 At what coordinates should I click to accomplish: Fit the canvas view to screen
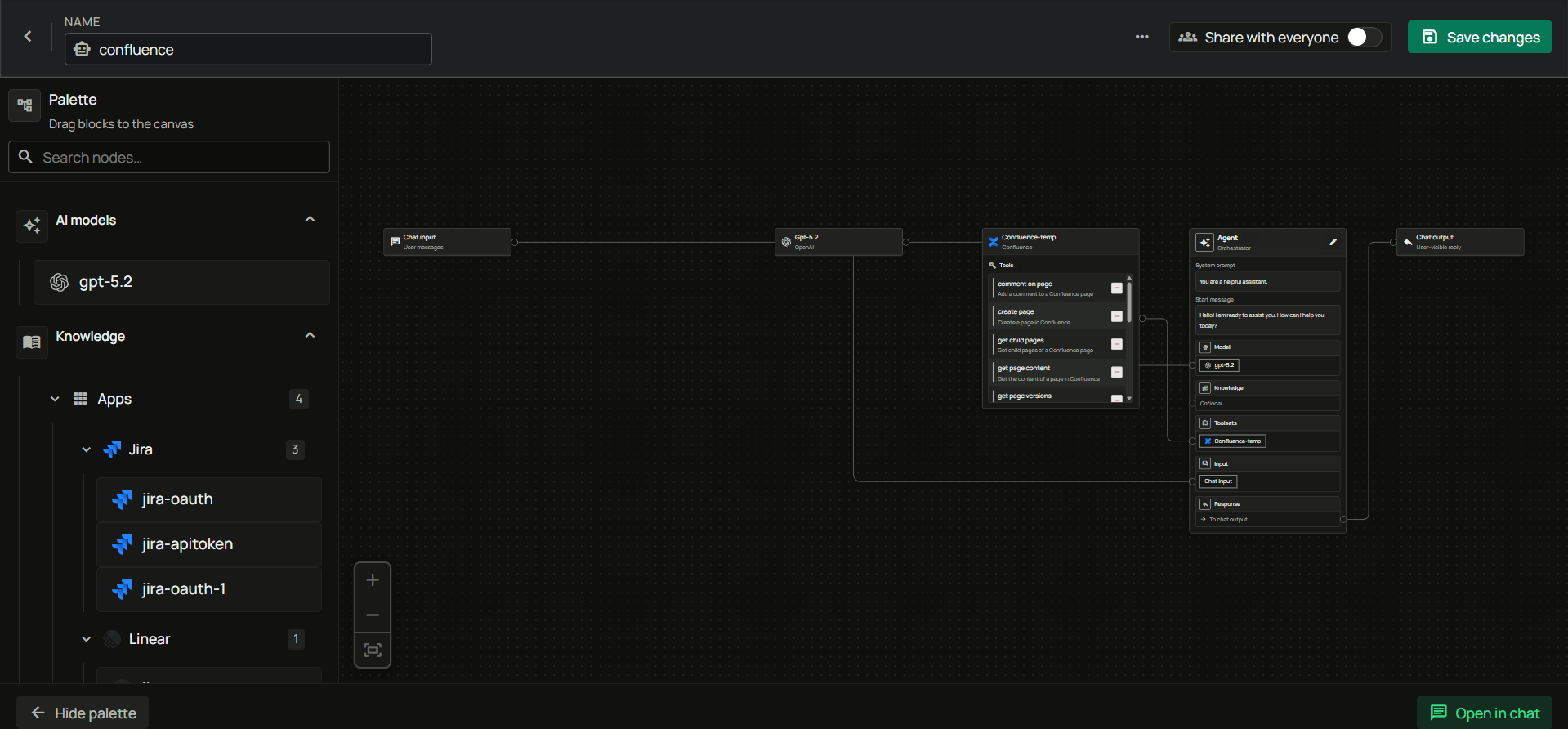click(373, 650)
